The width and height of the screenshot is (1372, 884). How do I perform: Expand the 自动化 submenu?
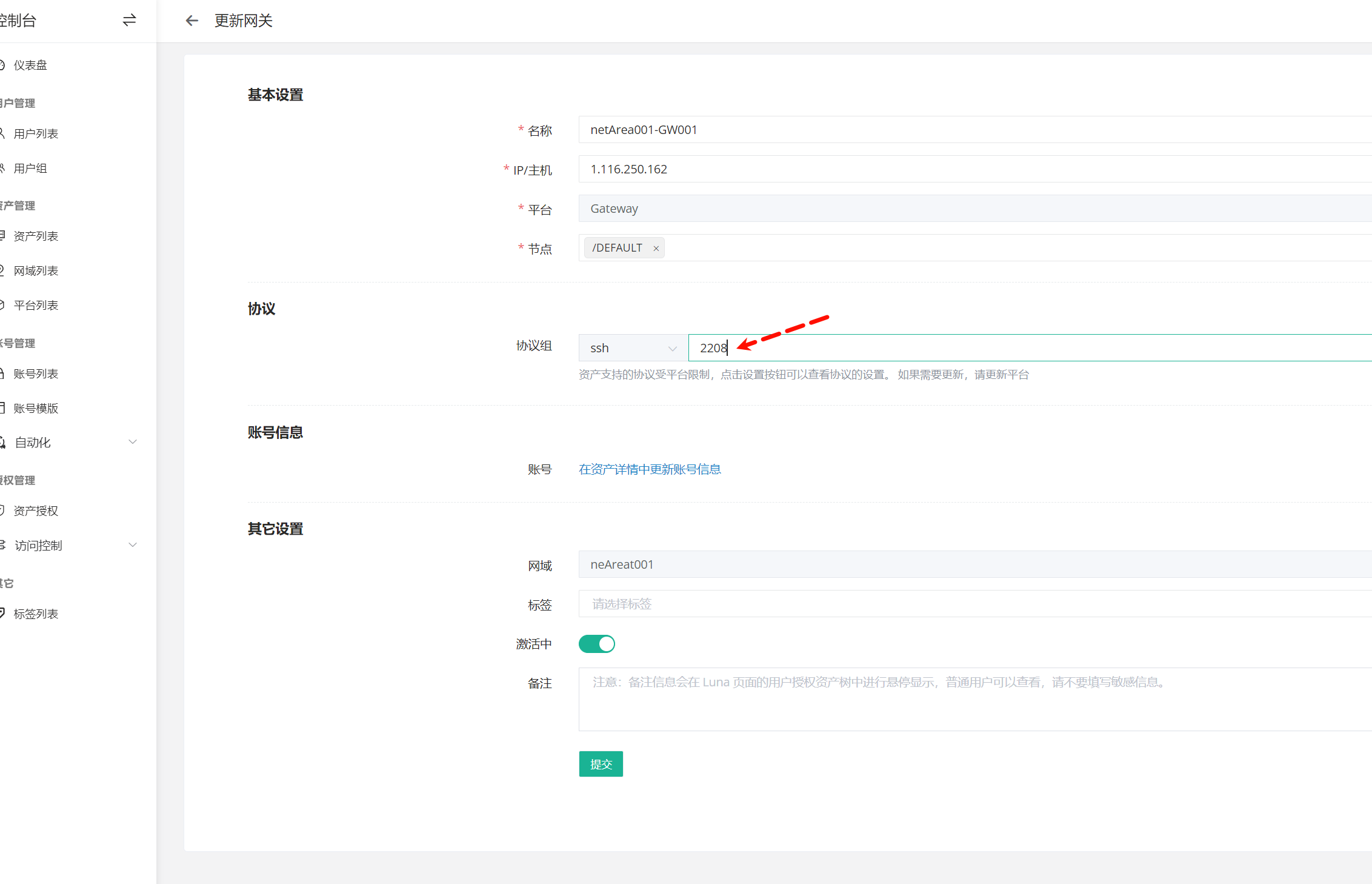(x=133, y=442)
